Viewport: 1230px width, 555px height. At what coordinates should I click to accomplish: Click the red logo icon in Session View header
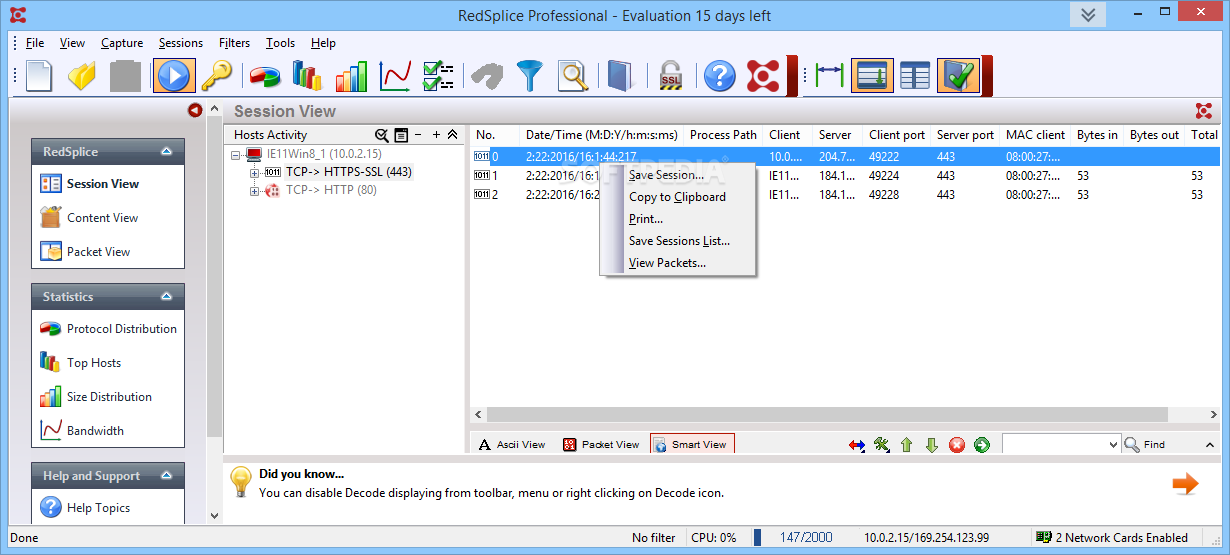(x=1204, y=111)
